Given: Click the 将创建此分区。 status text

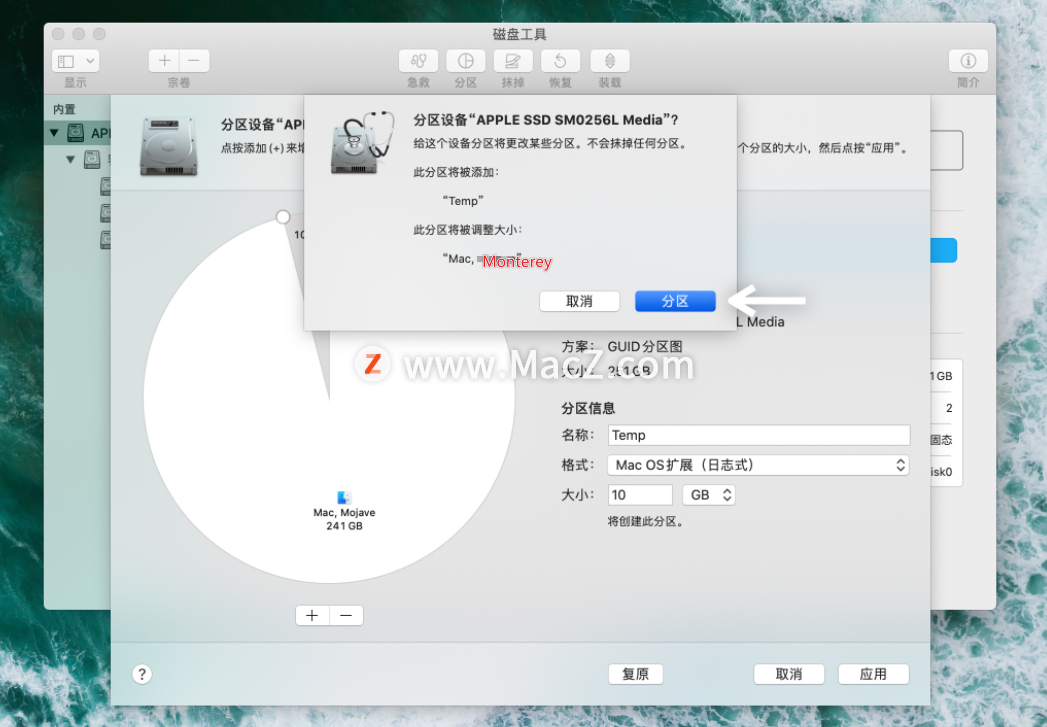Looking at the screenshot, I should tap(646, 521).
